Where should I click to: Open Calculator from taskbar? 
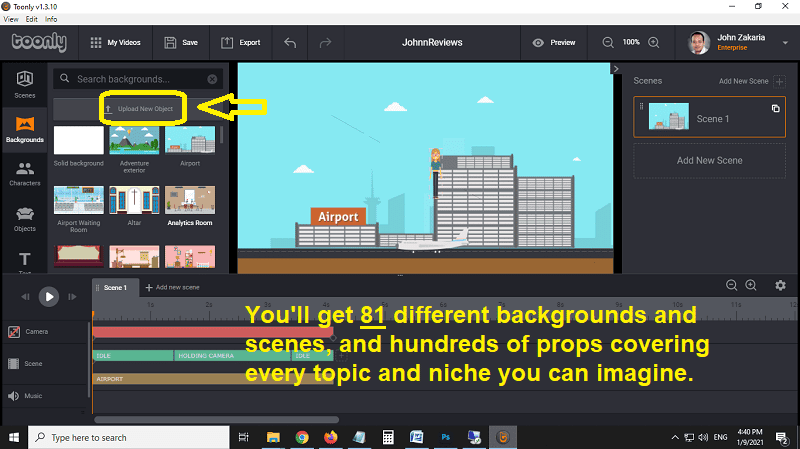click(388, 437)
